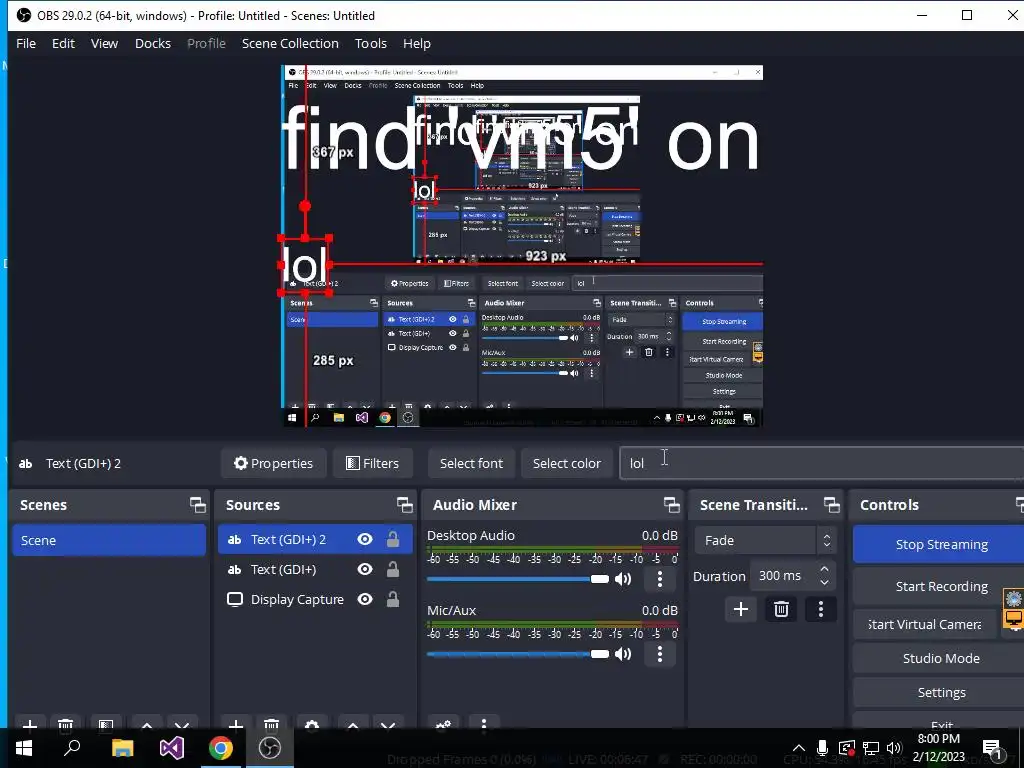Open Windows Start menu
This screenshot has height=768, width=1024.
[24, 748]
